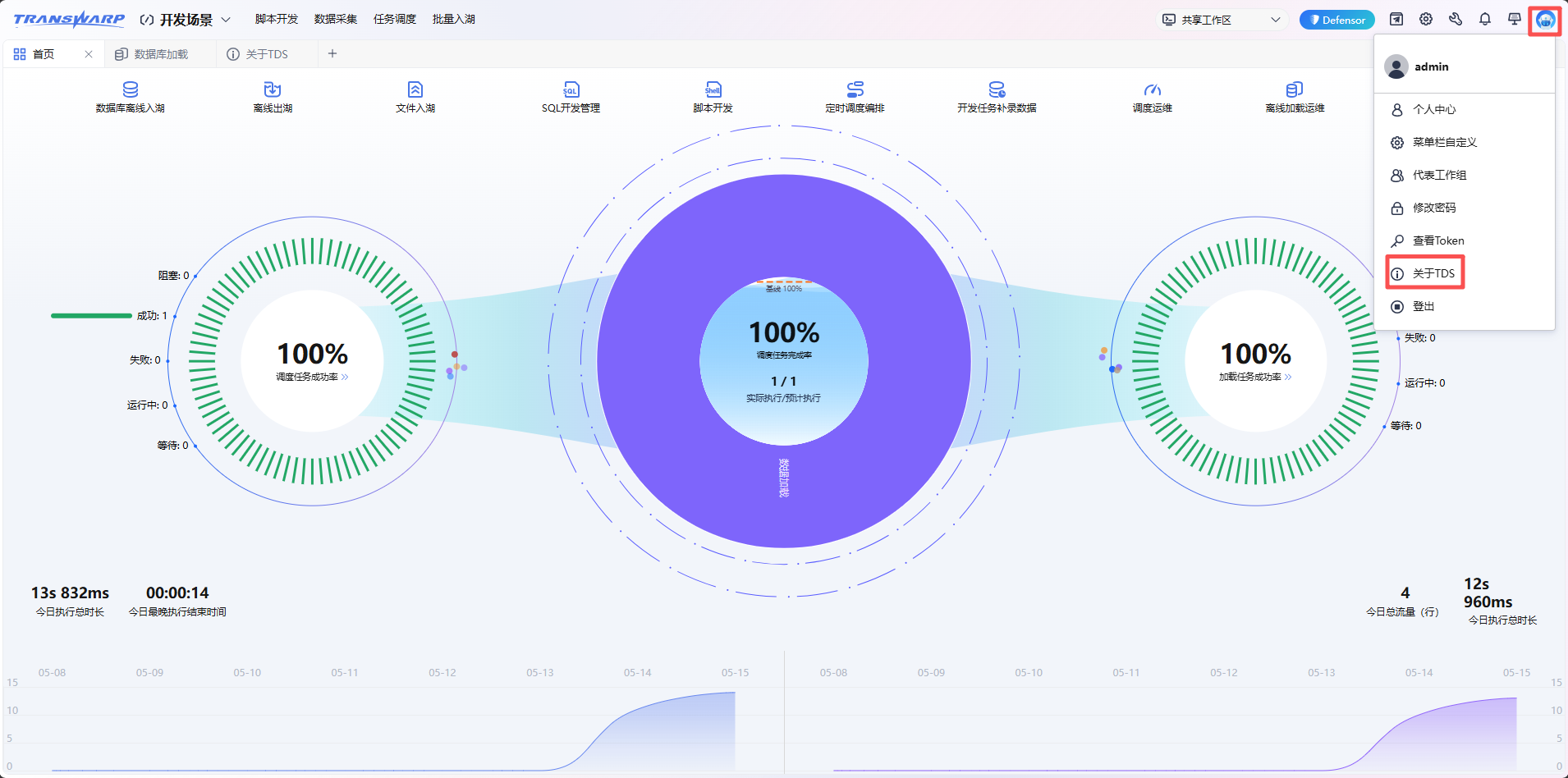Screen dimensions: 1568x778
Task: Open the 定时调度编排 shortcut icon
Action: click(x=855, y=89)
